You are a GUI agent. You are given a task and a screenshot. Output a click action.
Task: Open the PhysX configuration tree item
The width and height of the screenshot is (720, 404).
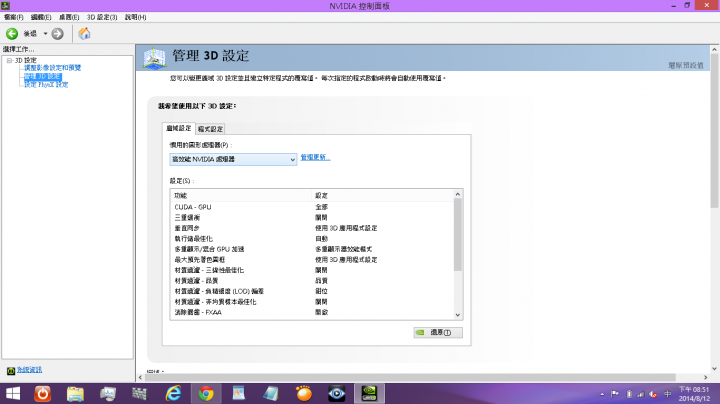coord(46,84)
